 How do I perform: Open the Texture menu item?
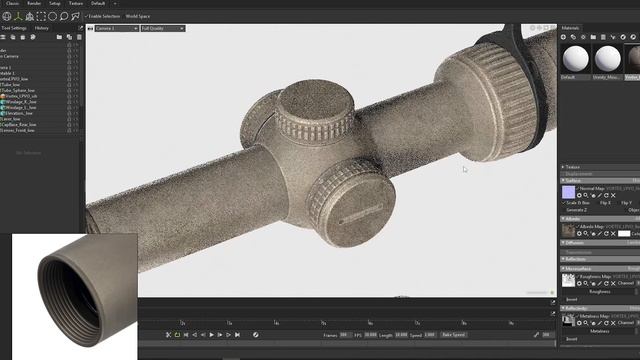(76, 3)
